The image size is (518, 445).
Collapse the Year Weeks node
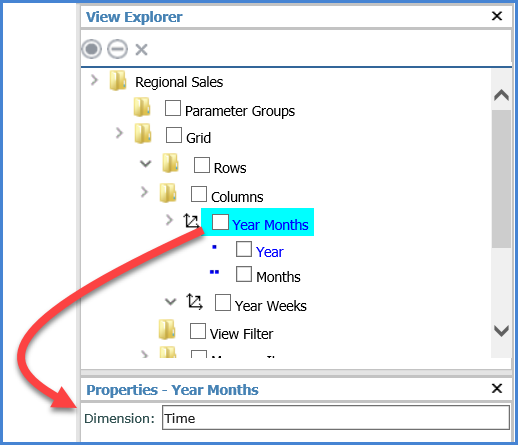click(170, 302)
